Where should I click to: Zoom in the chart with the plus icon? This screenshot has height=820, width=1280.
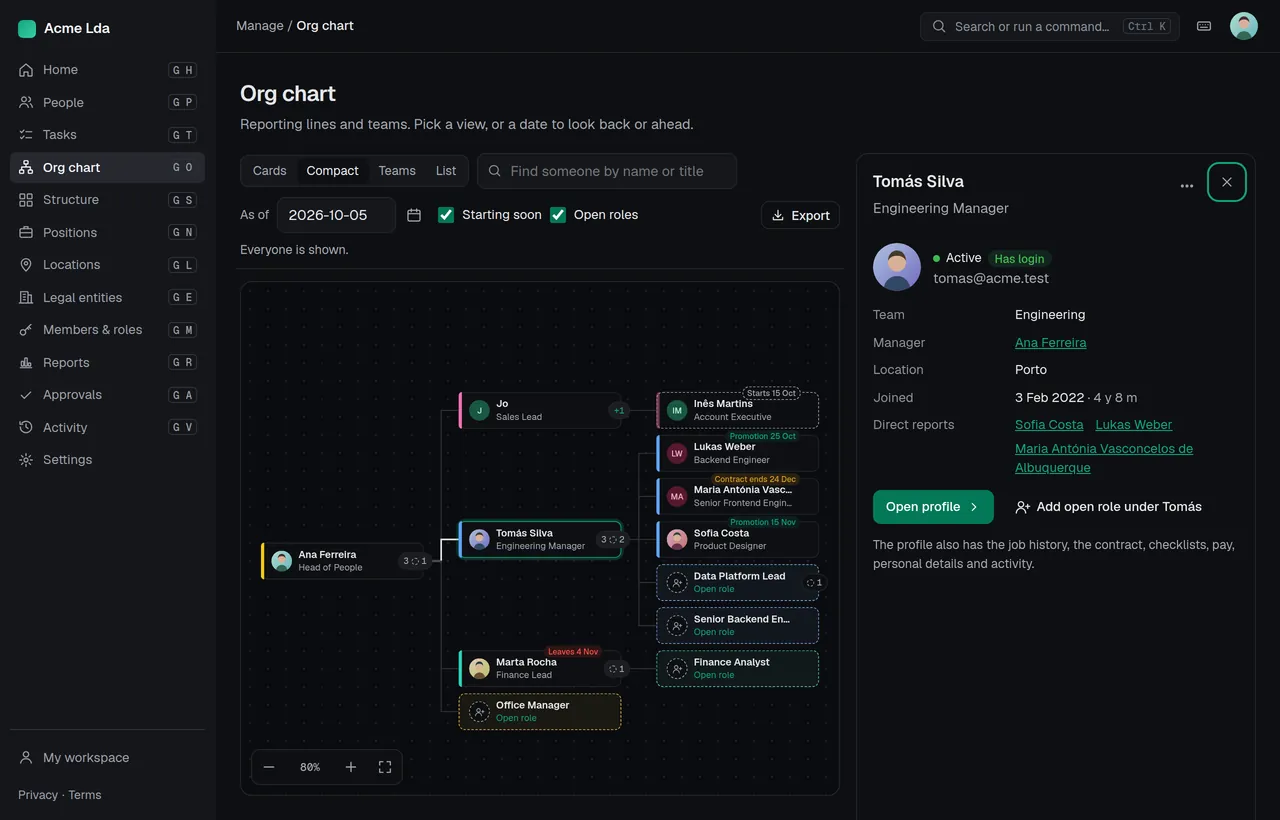click(351, 767)
